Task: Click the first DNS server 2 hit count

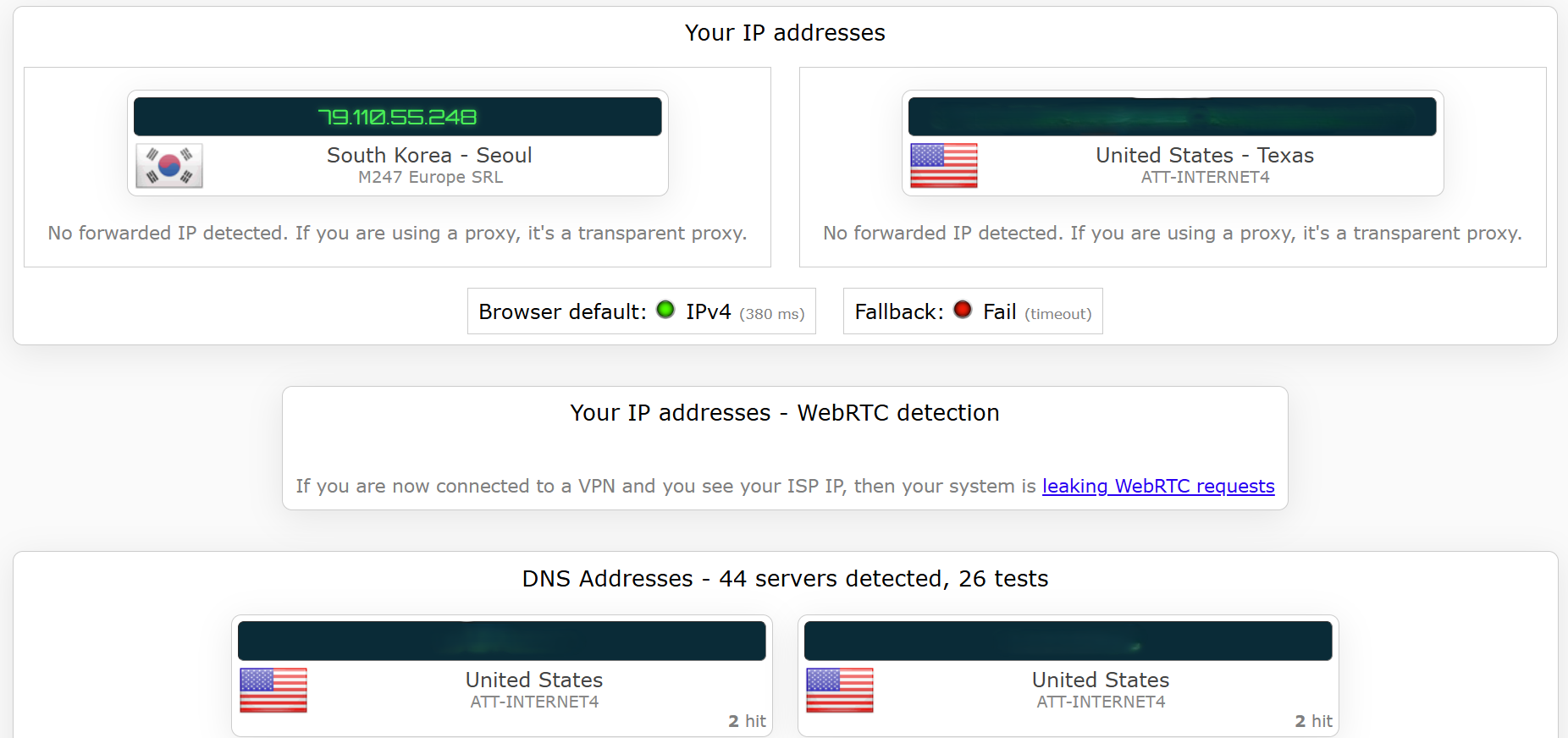Action: click(x=747, y=721)
